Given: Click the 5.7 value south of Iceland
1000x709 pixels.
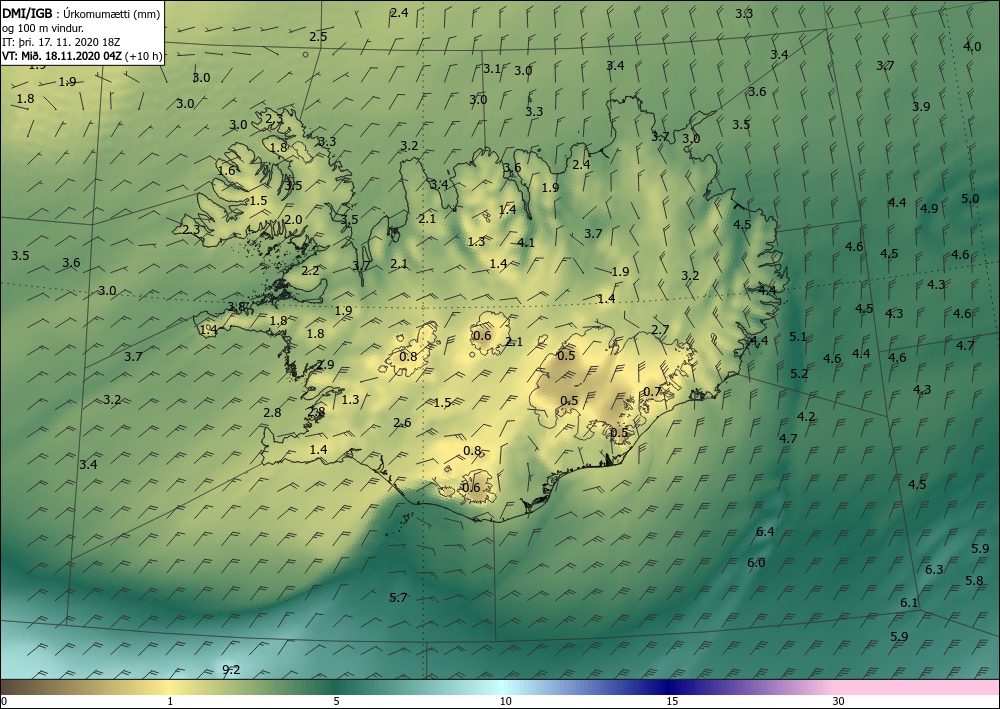Looking at the screenshot, I should tap(398, 597).
